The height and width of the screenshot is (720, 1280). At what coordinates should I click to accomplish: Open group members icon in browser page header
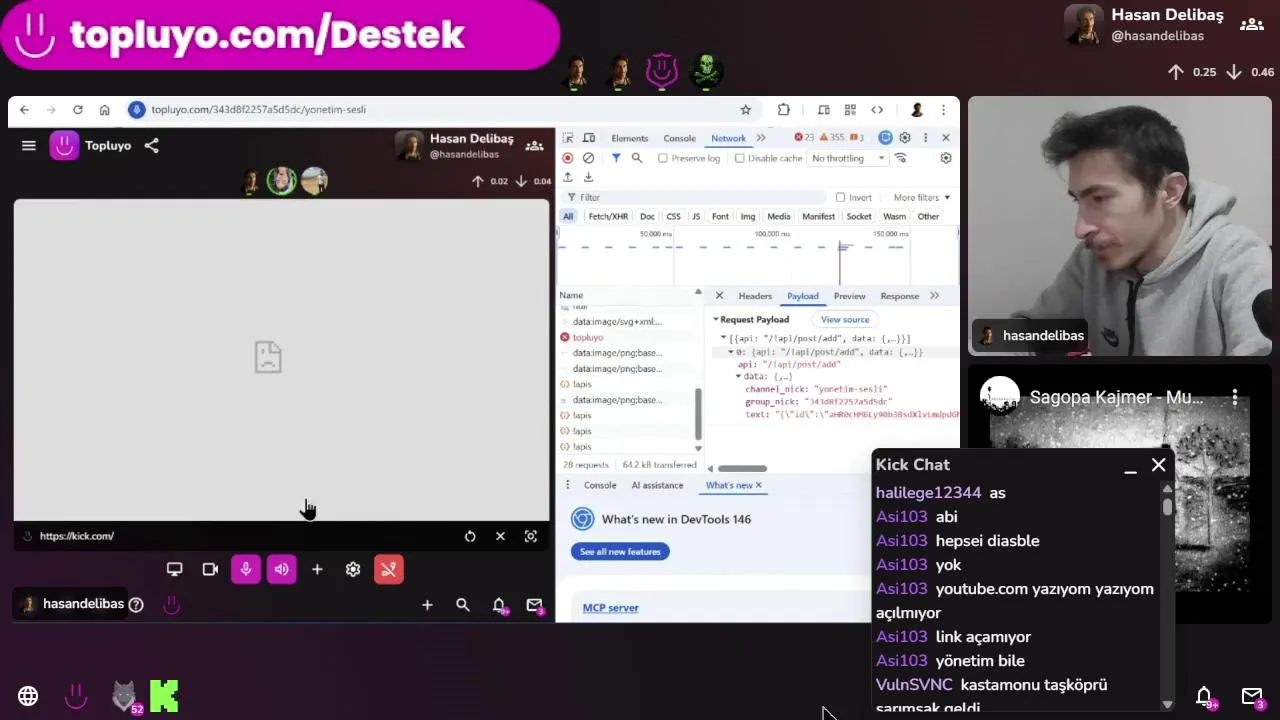(x=535, y=146)
